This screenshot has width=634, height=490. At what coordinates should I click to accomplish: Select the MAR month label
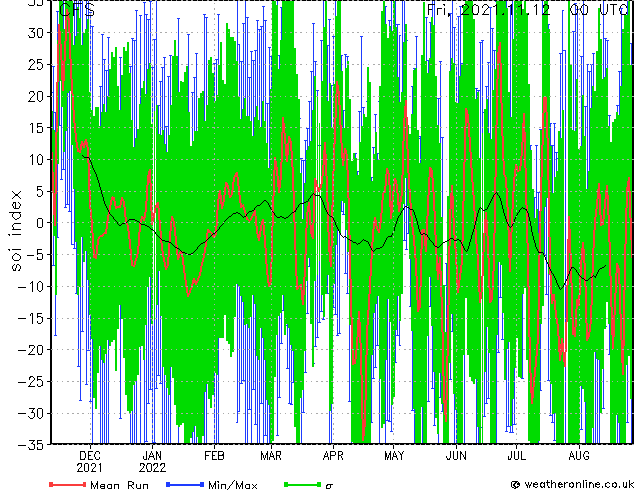[x=271, y=456]
